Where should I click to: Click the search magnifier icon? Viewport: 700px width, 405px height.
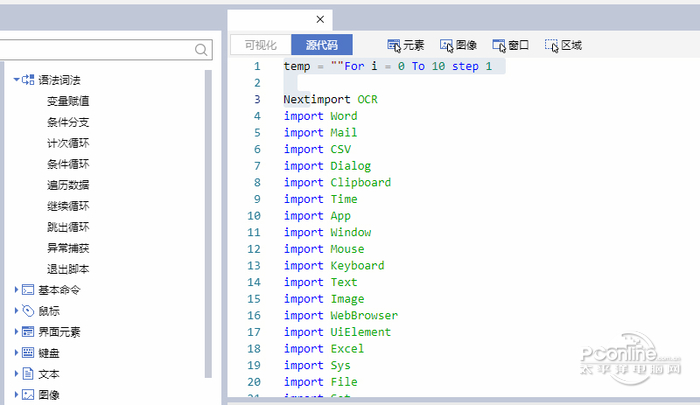click(201, 50)
